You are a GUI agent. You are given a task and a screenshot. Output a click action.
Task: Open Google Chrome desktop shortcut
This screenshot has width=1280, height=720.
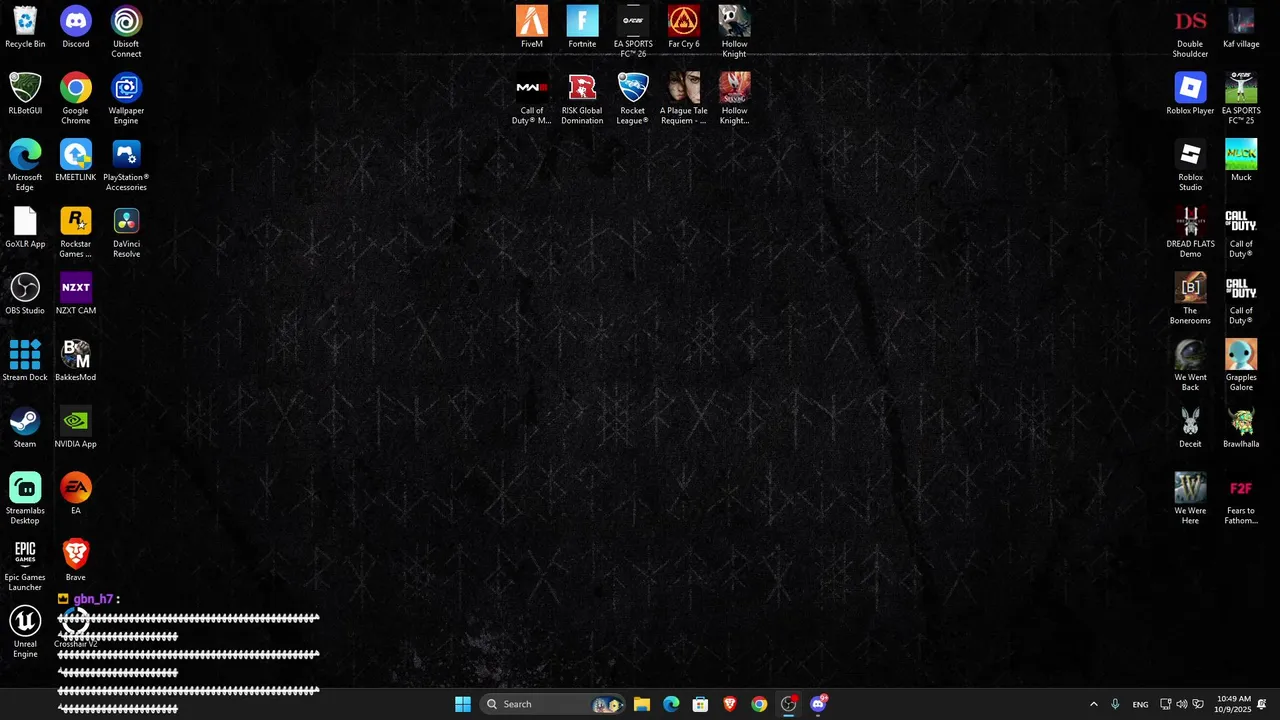[x=76, y=99]
